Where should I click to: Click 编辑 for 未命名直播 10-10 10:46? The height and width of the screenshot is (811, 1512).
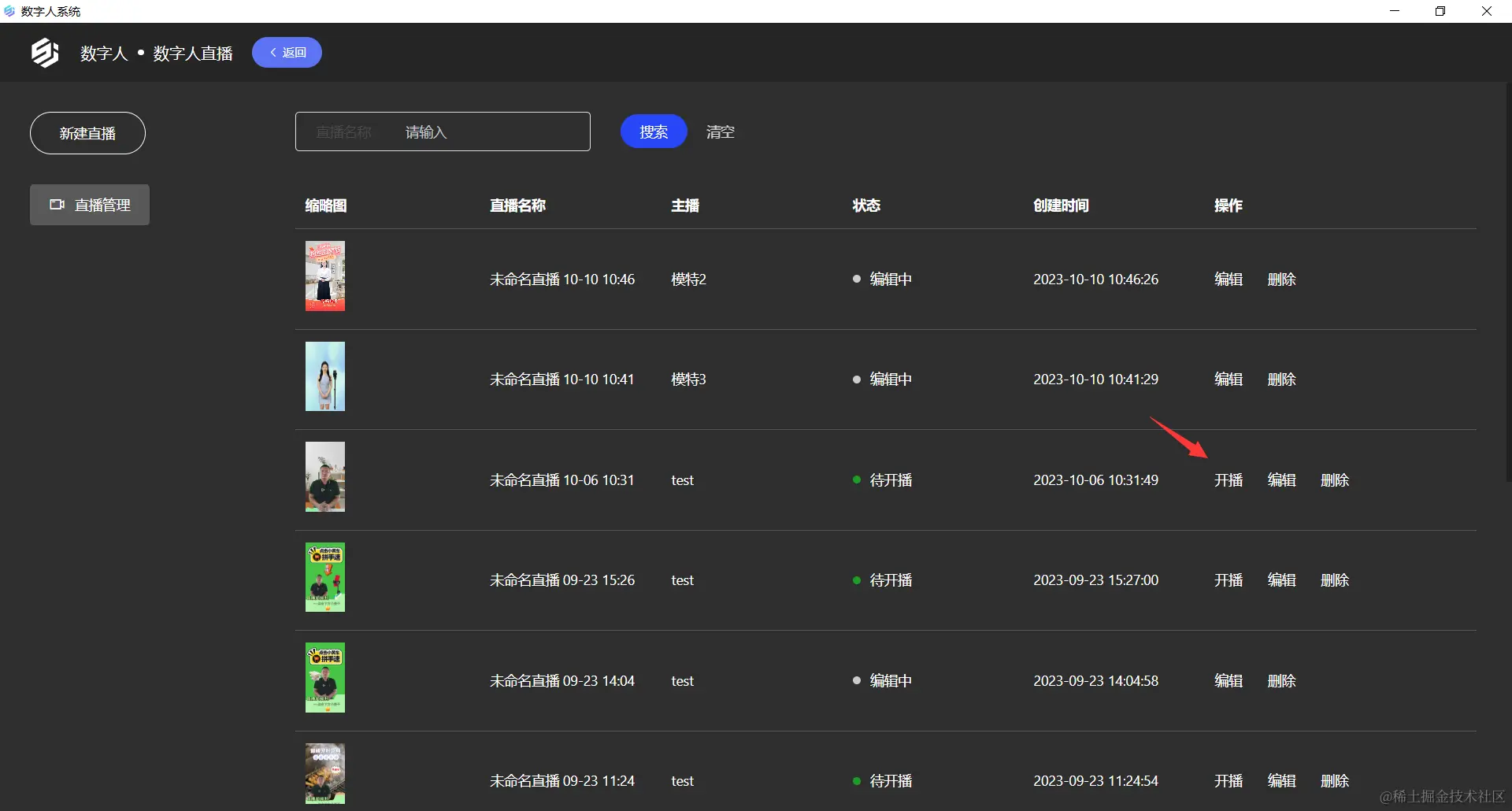click(x=1228, y=279)
